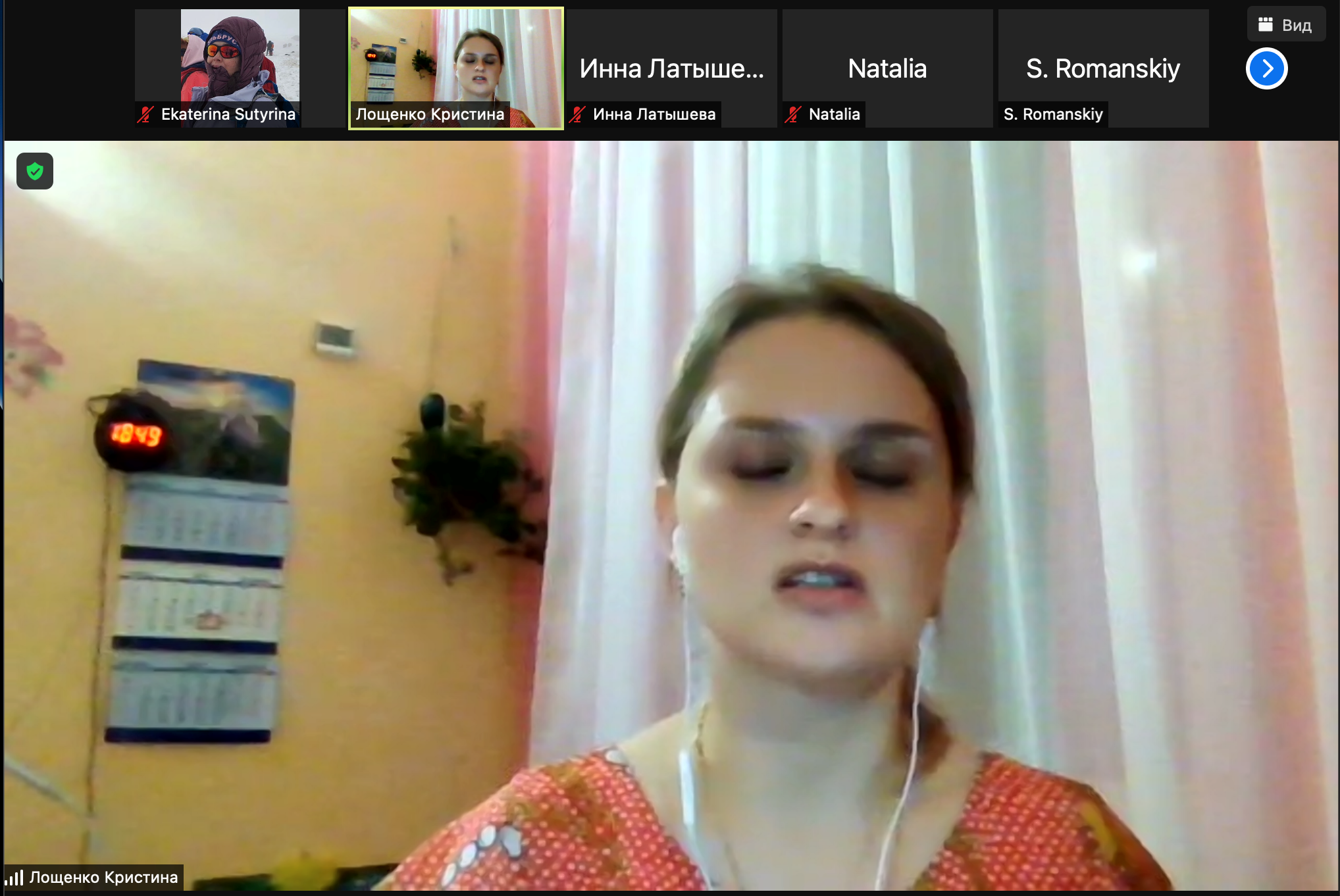Show next participants with blue arrow button
This screenshot has height=896, width=1340.
click(x=1266, y=68)
